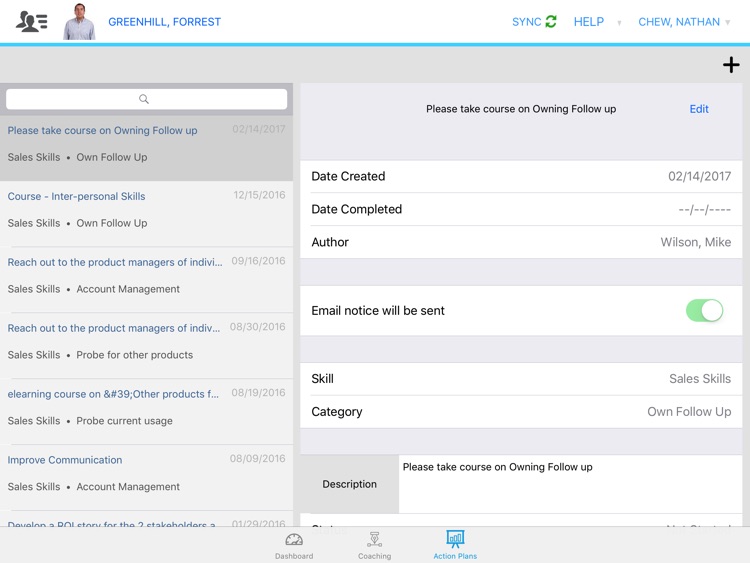Open the team members list icon
Viewport: 750px width, 563px height.
(32, 22)
